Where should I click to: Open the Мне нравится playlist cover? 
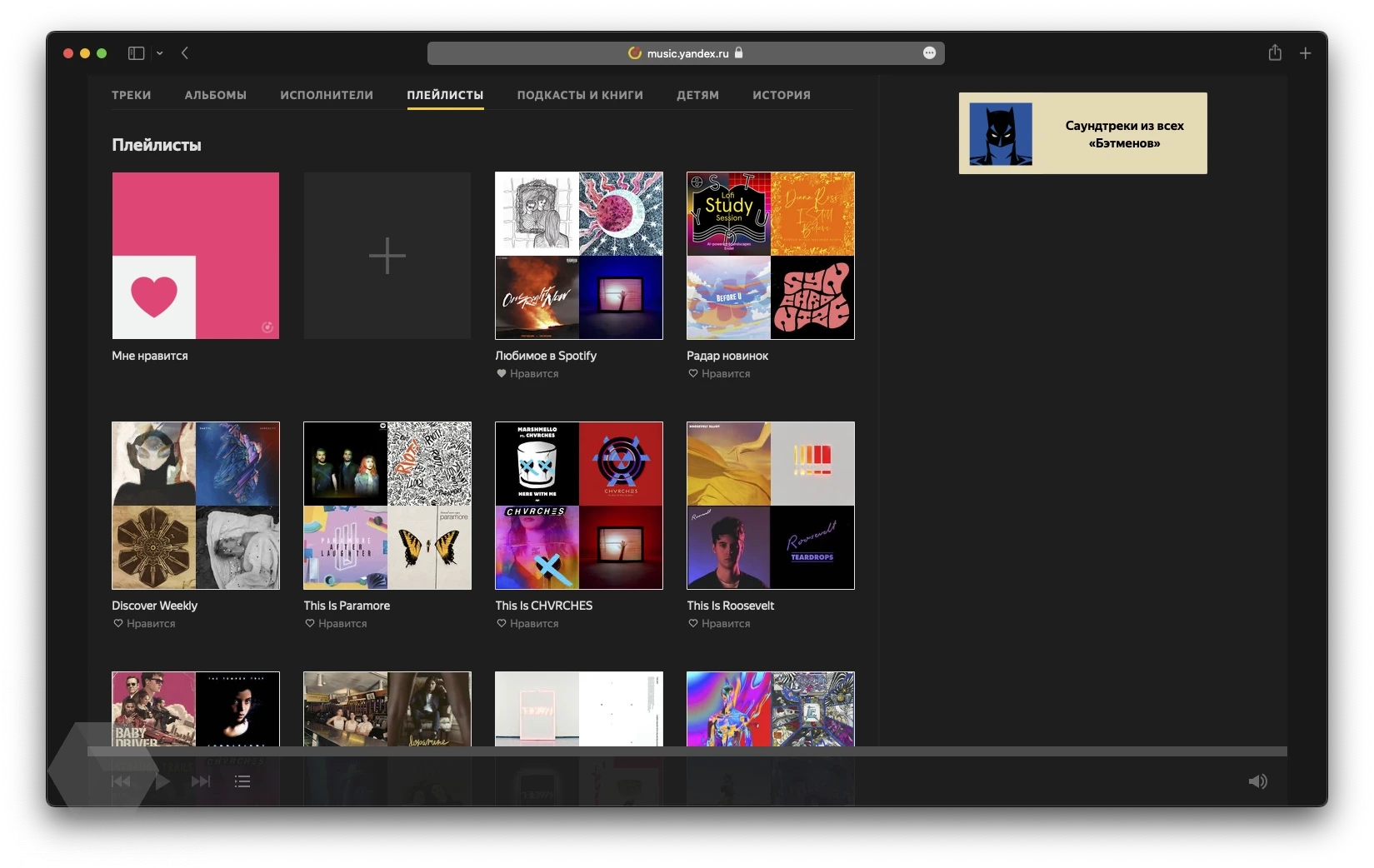click(x=196, y=256)
